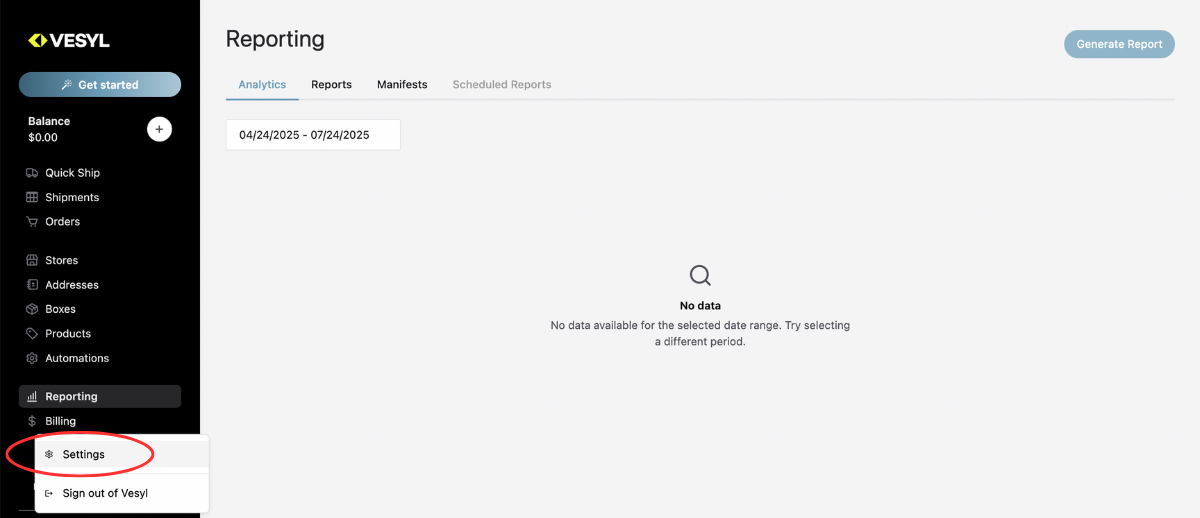Screen dimensions: 1200x518
Task: Select Reporting in the sidebar
Action: [x=100, y=397]
